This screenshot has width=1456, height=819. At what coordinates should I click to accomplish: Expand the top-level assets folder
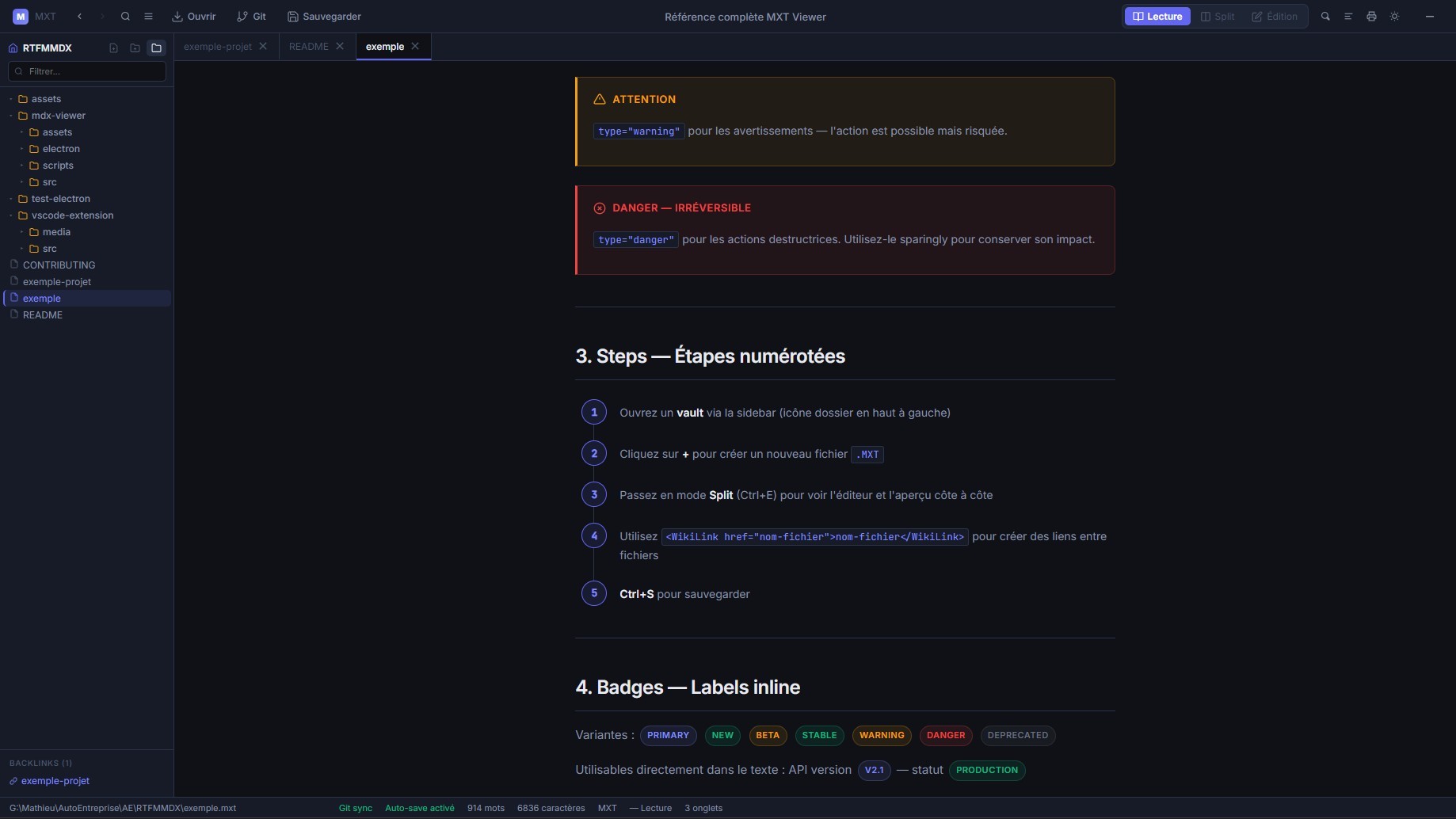point(87,99)
